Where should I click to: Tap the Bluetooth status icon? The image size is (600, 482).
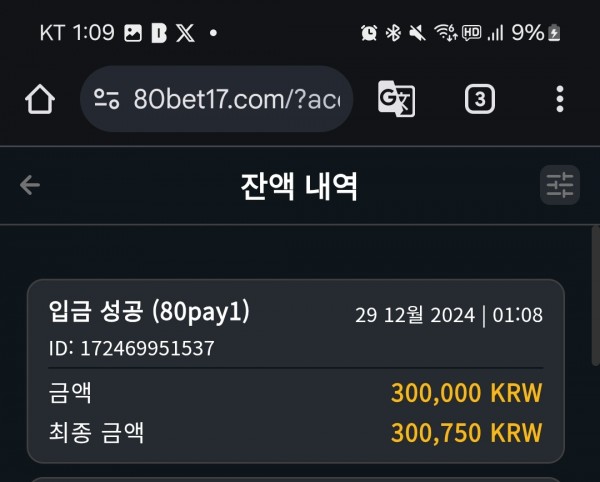click(x=393, y=33)
